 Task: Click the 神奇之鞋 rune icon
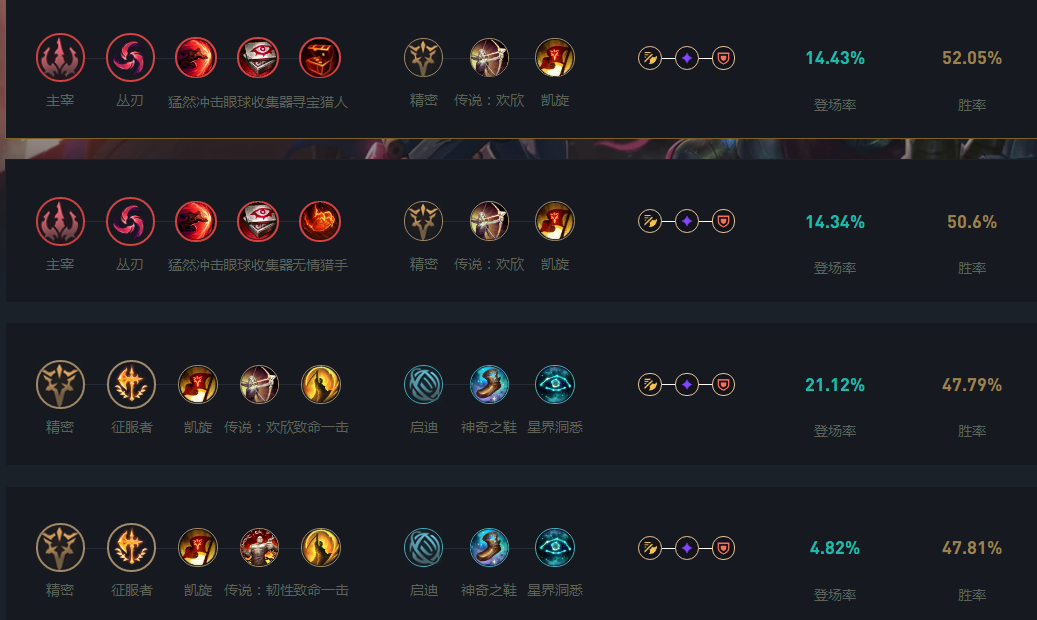488,384
